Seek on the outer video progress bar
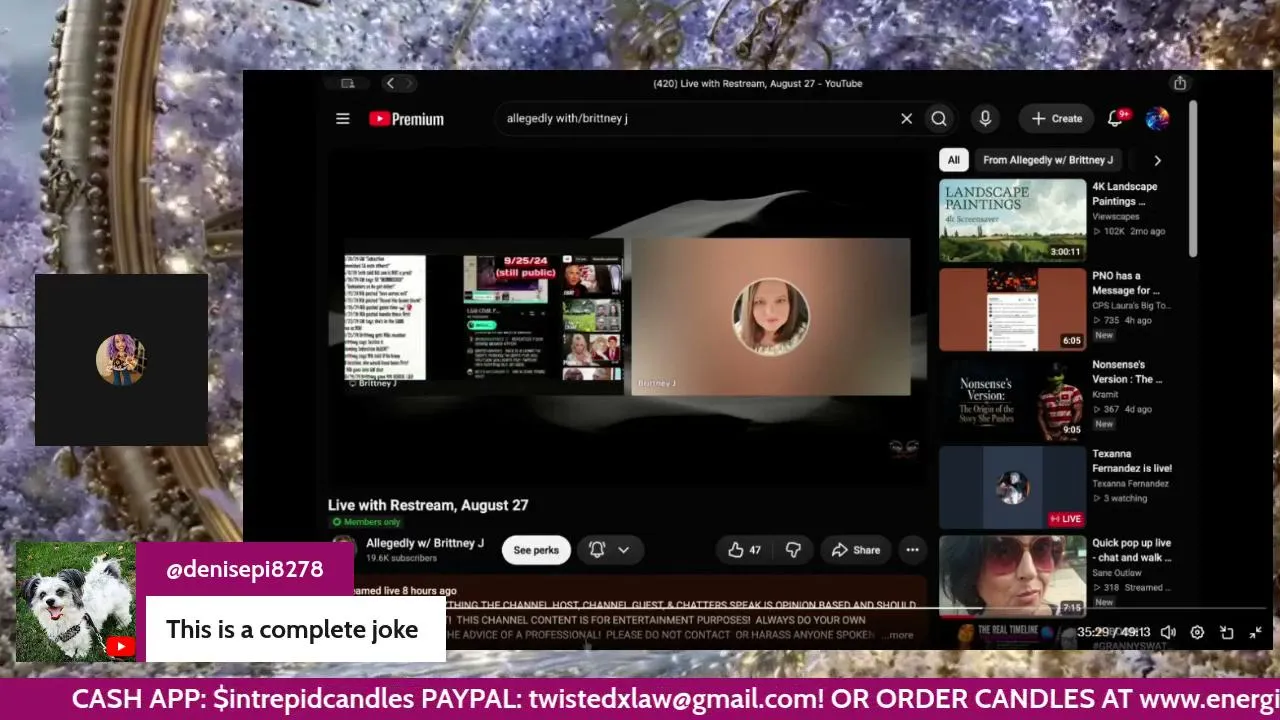The height and width of the screenshot is (720, 1280). (756, 608)
